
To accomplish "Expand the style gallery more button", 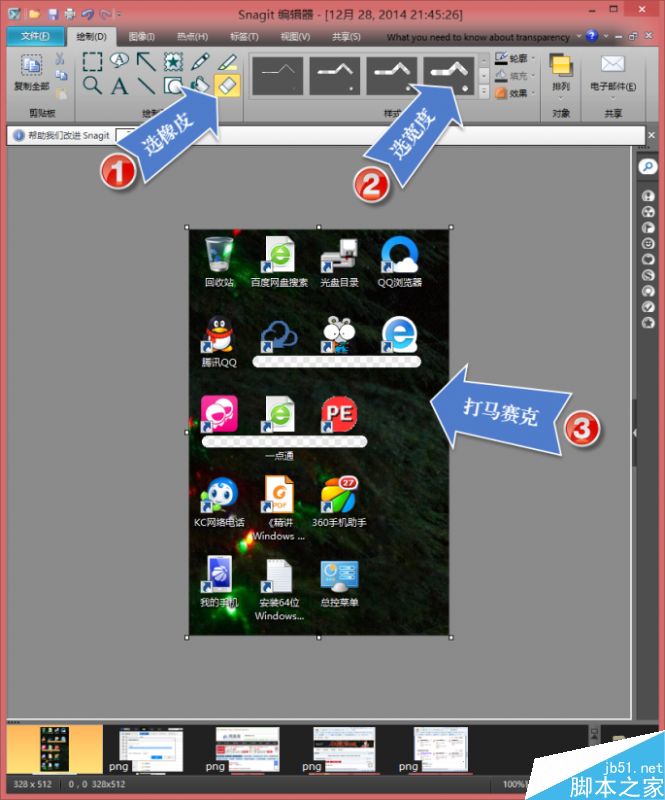I will pos(484,92).
